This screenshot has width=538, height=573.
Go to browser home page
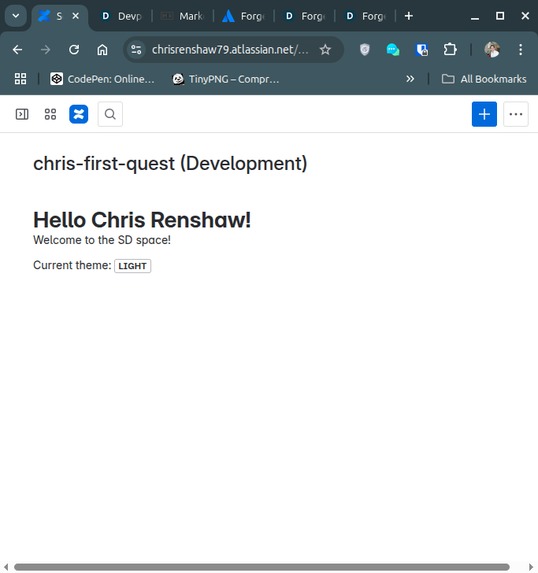tap(102, 50)
